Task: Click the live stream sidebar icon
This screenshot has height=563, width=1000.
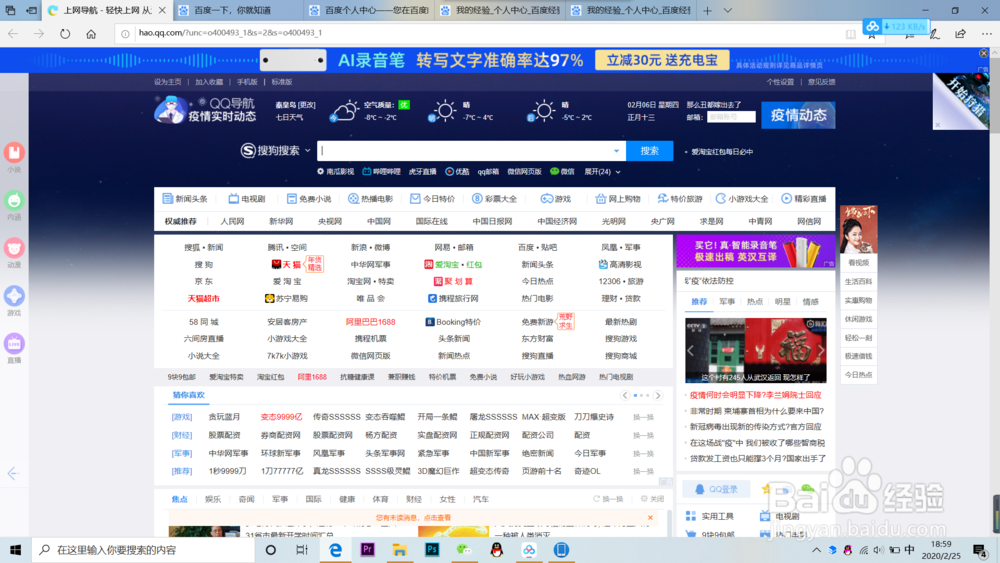Action: pos(14,344)
